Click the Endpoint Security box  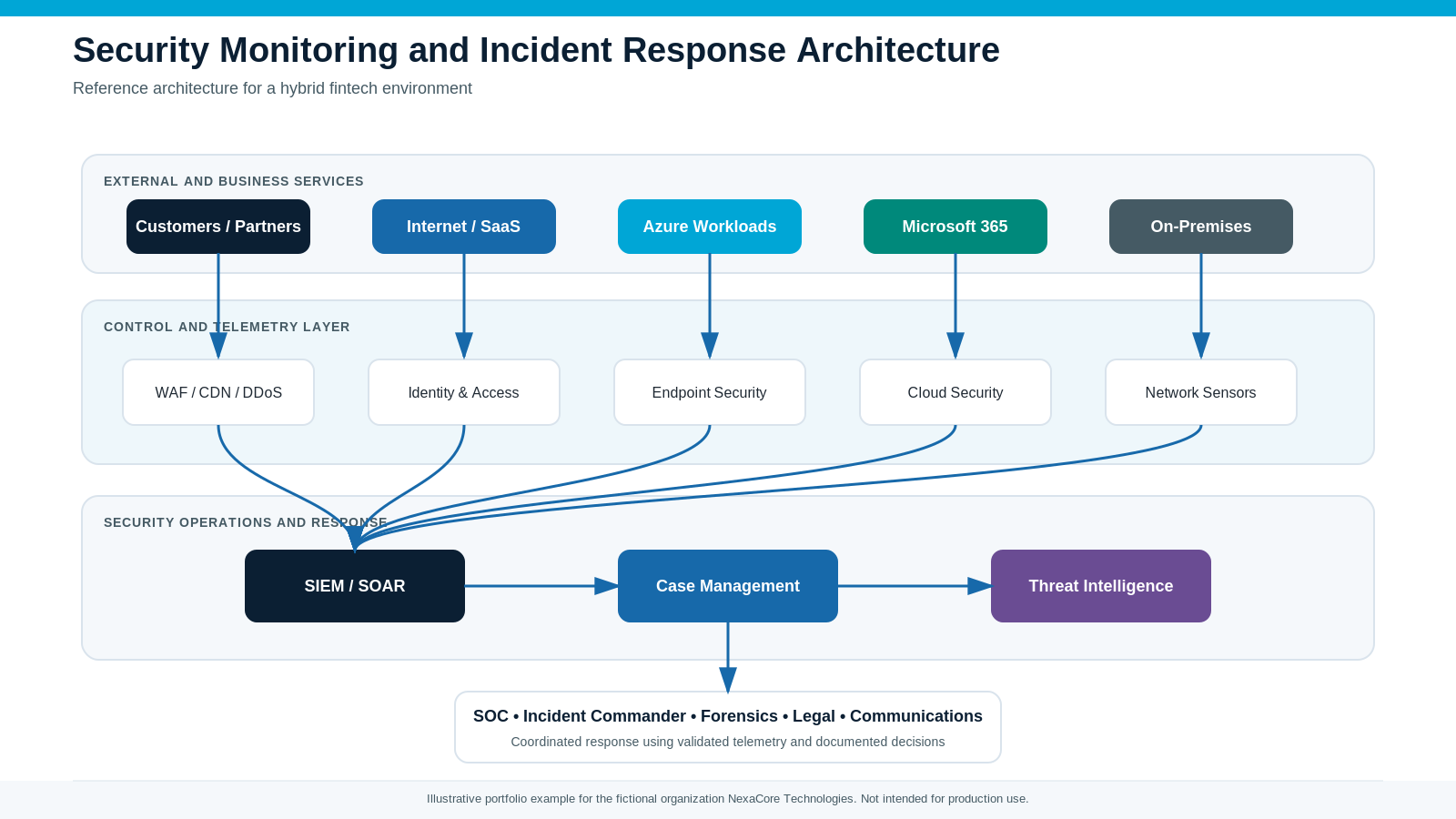point(710,392)
